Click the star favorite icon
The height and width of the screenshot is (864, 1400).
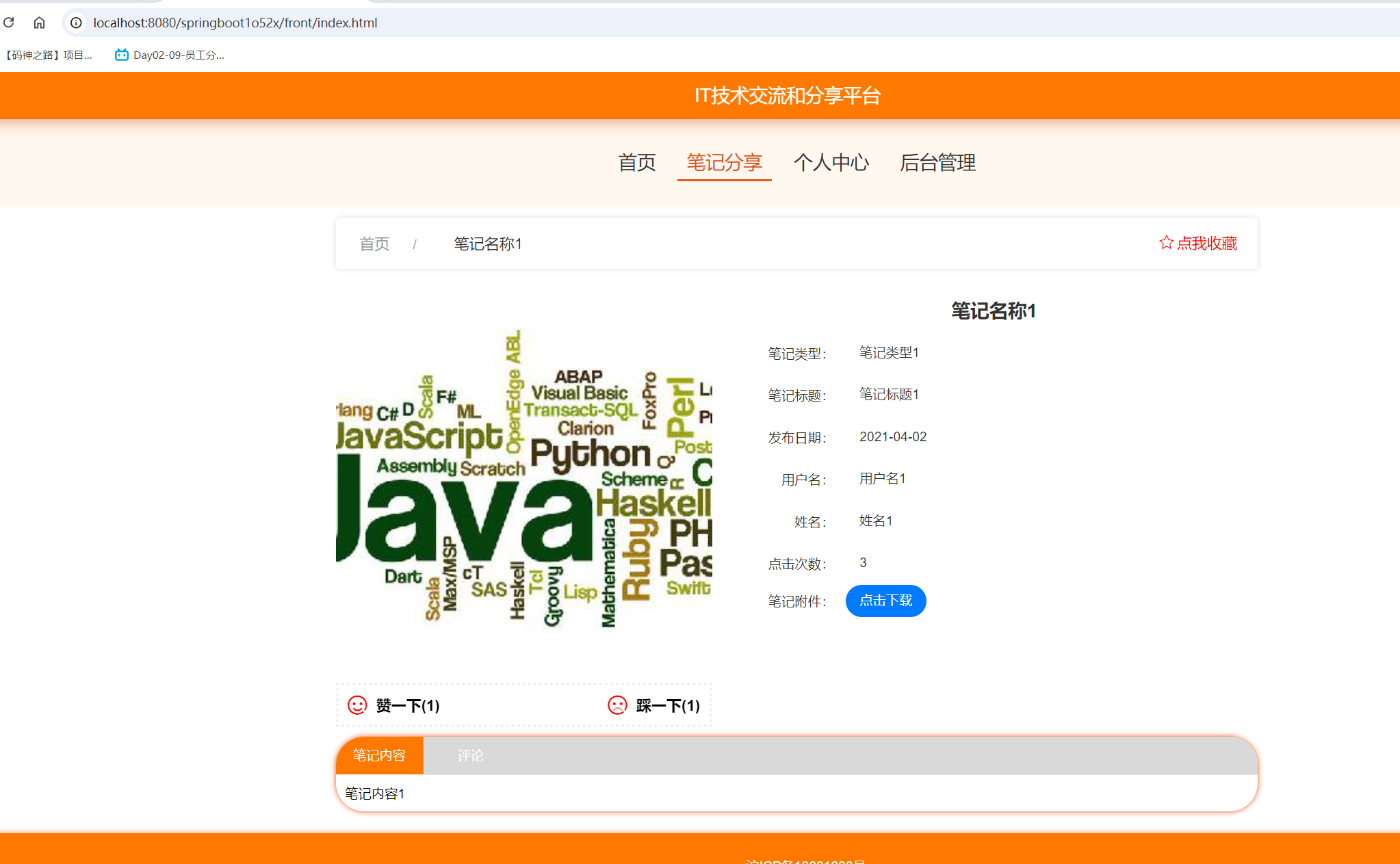pyautogui.click(x=1166, y=243)
